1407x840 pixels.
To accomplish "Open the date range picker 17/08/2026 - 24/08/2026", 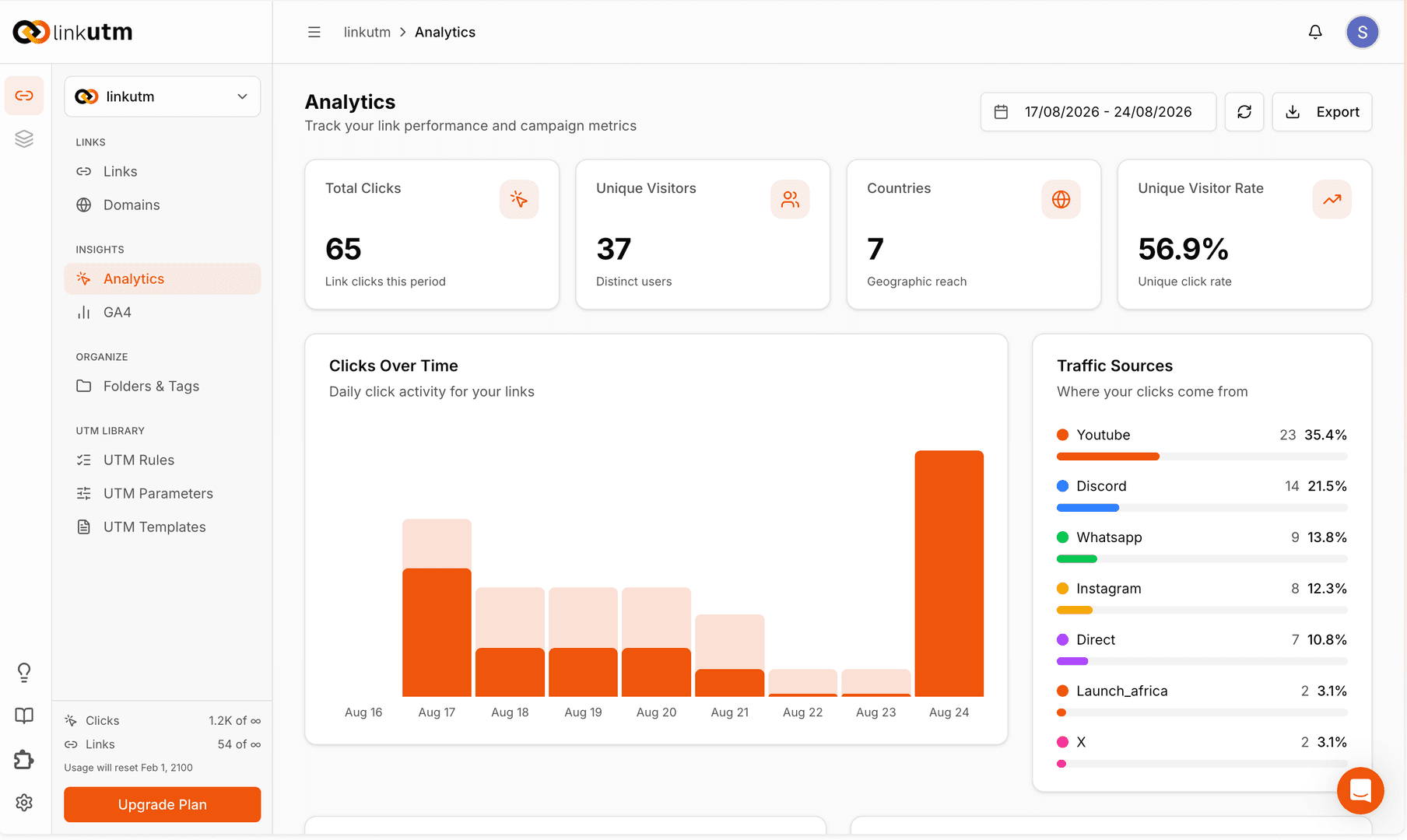I will point(1098,112).
